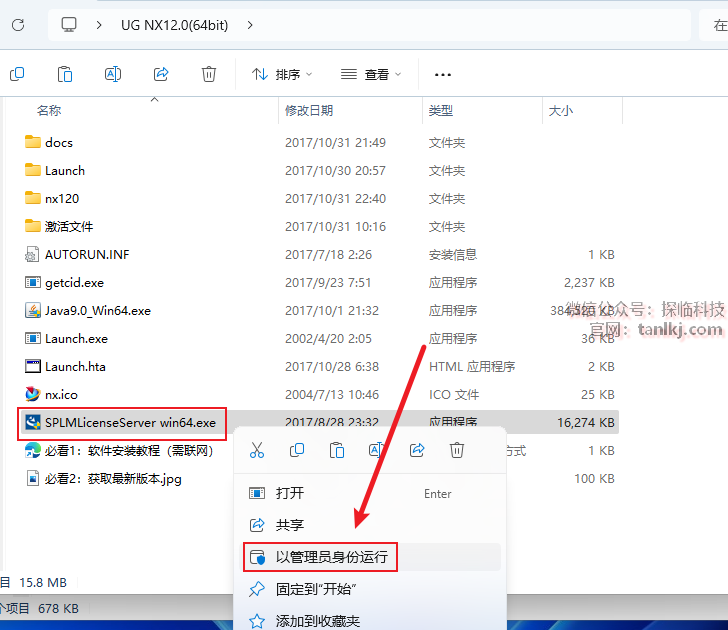
Task: Click the Rename icon in the toolbar
Action: [x=113, y=74]
